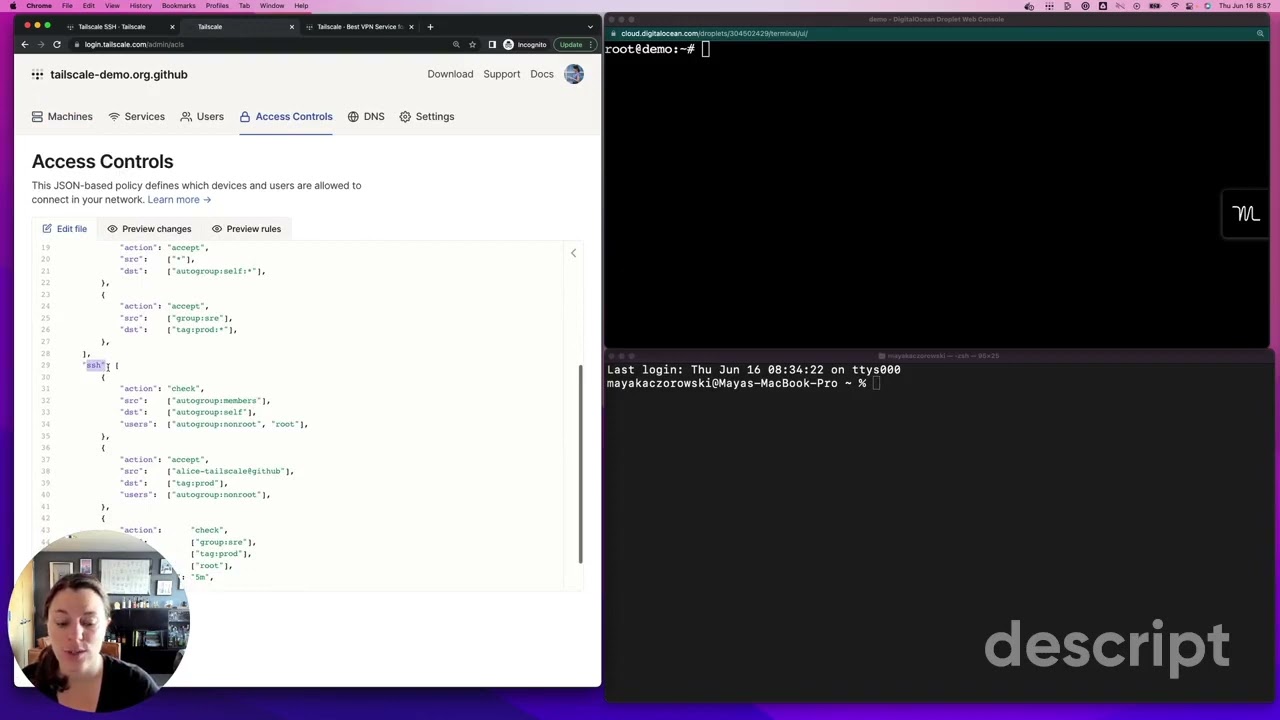Go to the Services section

click(x=136, y=116)
